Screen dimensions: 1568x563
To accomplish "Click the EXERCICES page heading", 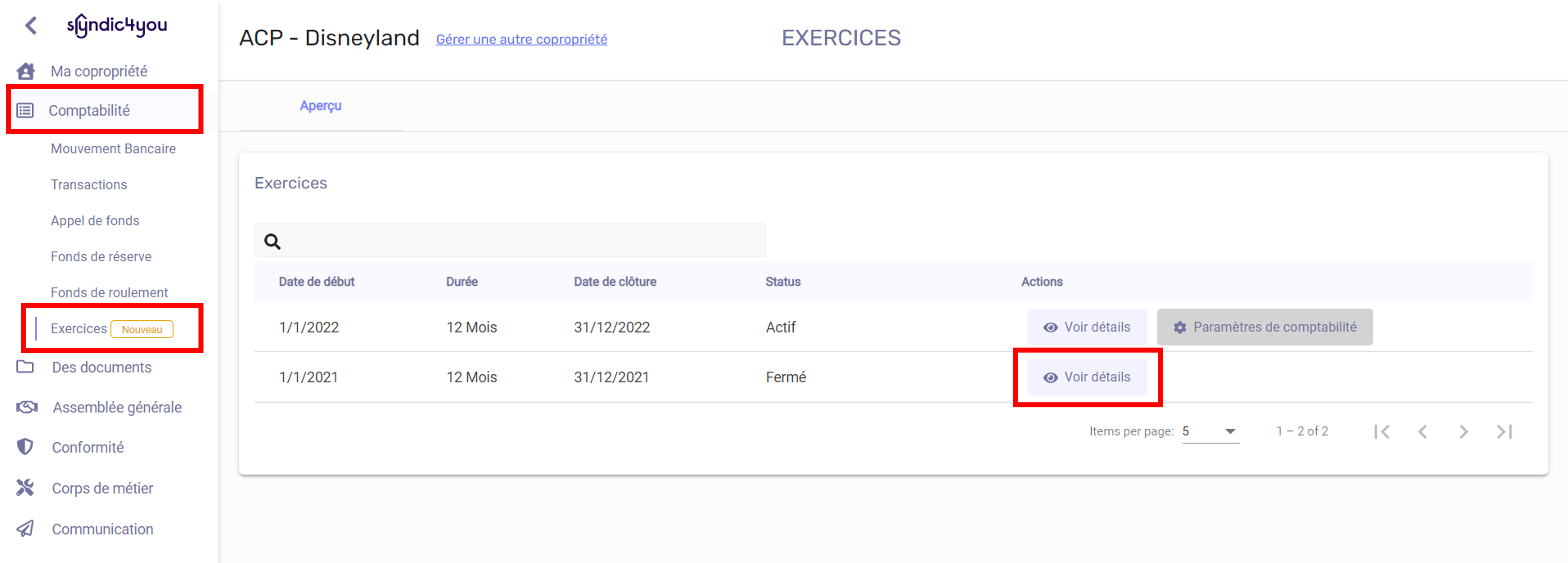I will (841, 38).
